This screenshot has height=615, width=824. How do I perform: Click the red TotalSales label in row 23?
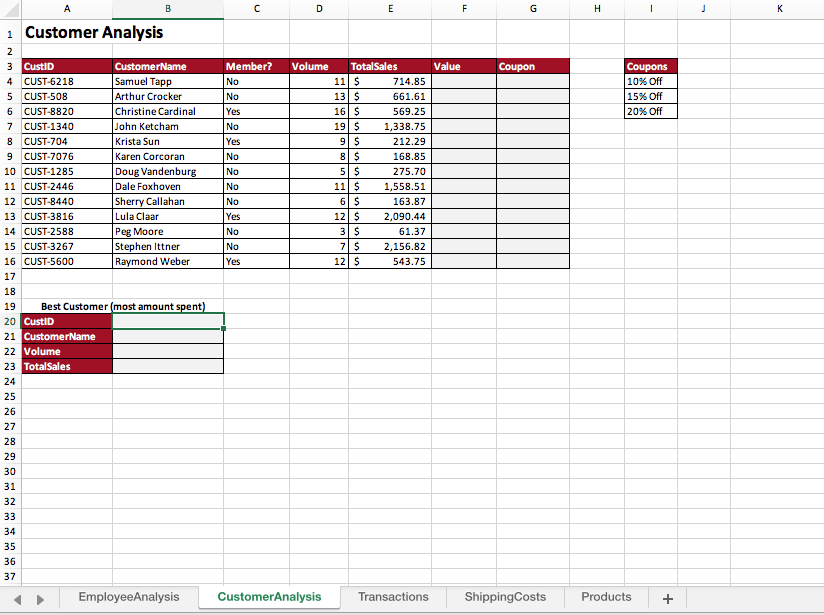point(67,366)
